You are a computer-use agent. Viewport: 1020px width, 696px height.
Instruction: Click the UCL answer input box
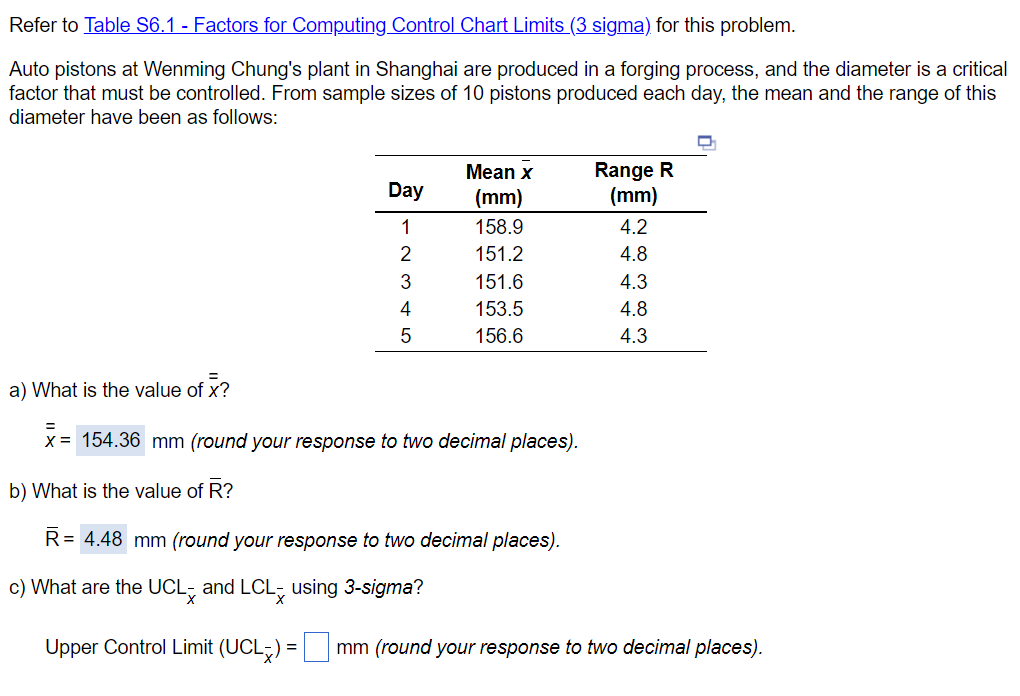pos(316,647)
